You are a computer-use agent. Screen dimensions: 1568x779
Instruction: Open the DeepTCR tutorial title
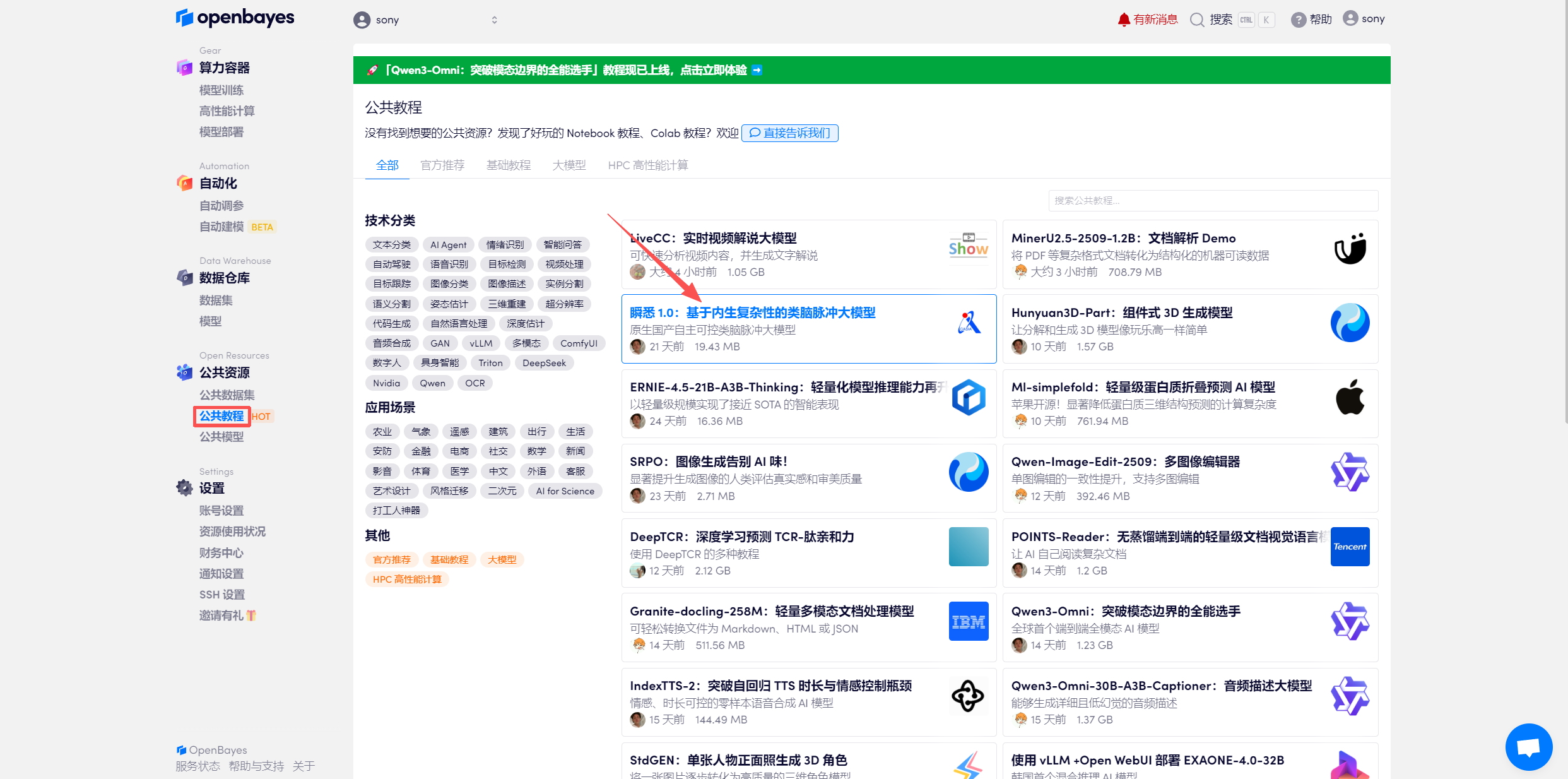(742, 537)
